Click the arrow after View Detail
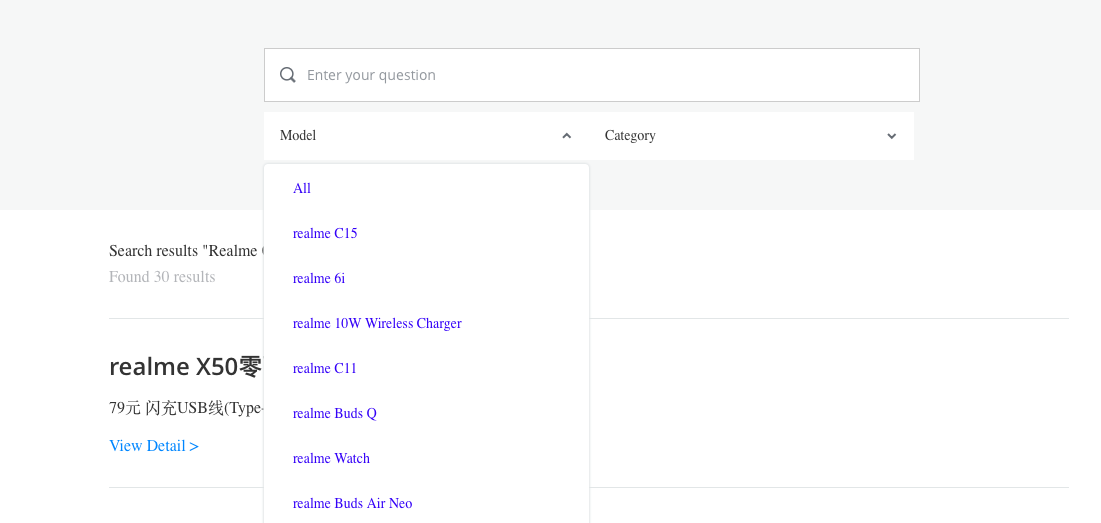Screen dimensions: 1101x523 [x=195, y=446]
